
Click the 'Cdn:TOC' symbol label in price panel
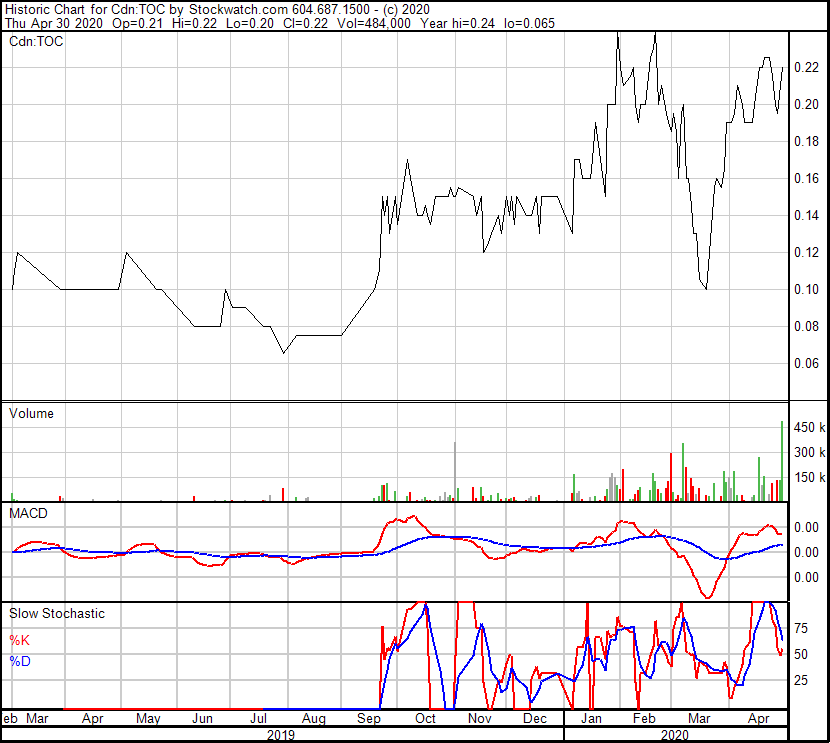[x=36, y=41]
